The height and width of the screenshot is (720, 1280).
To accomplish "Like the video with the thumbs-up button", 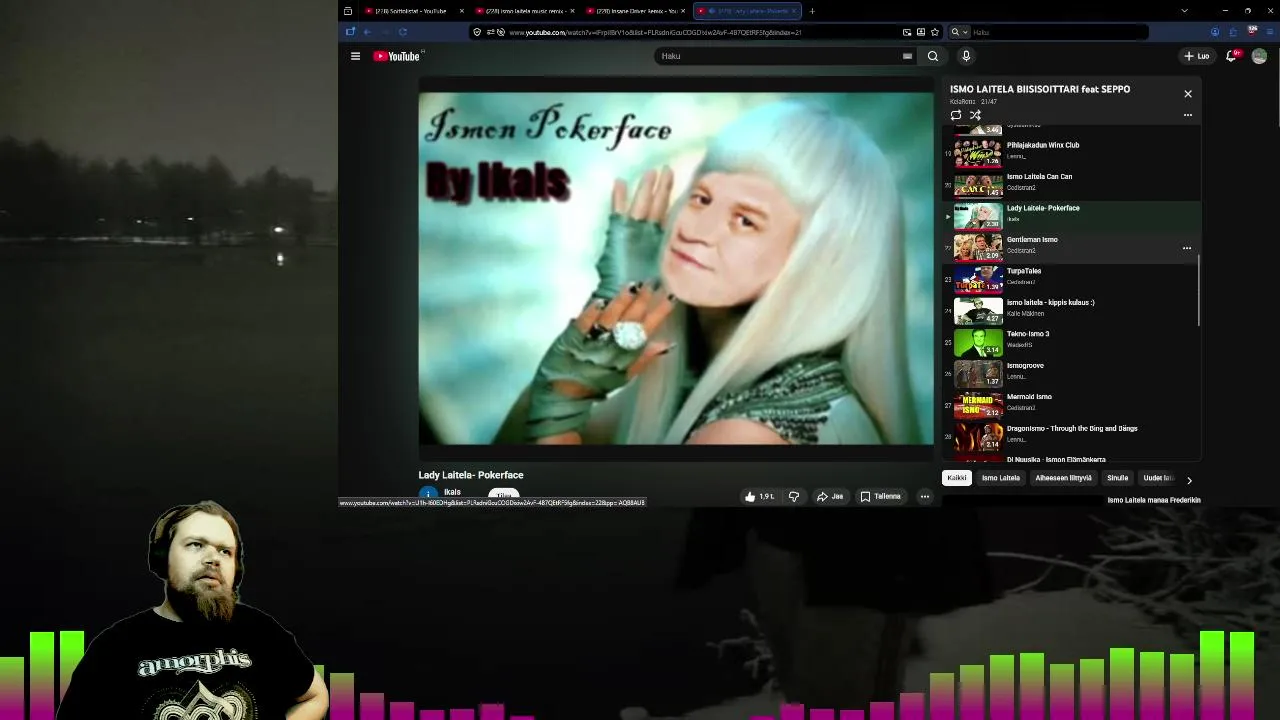I will [x=760, y=496].
